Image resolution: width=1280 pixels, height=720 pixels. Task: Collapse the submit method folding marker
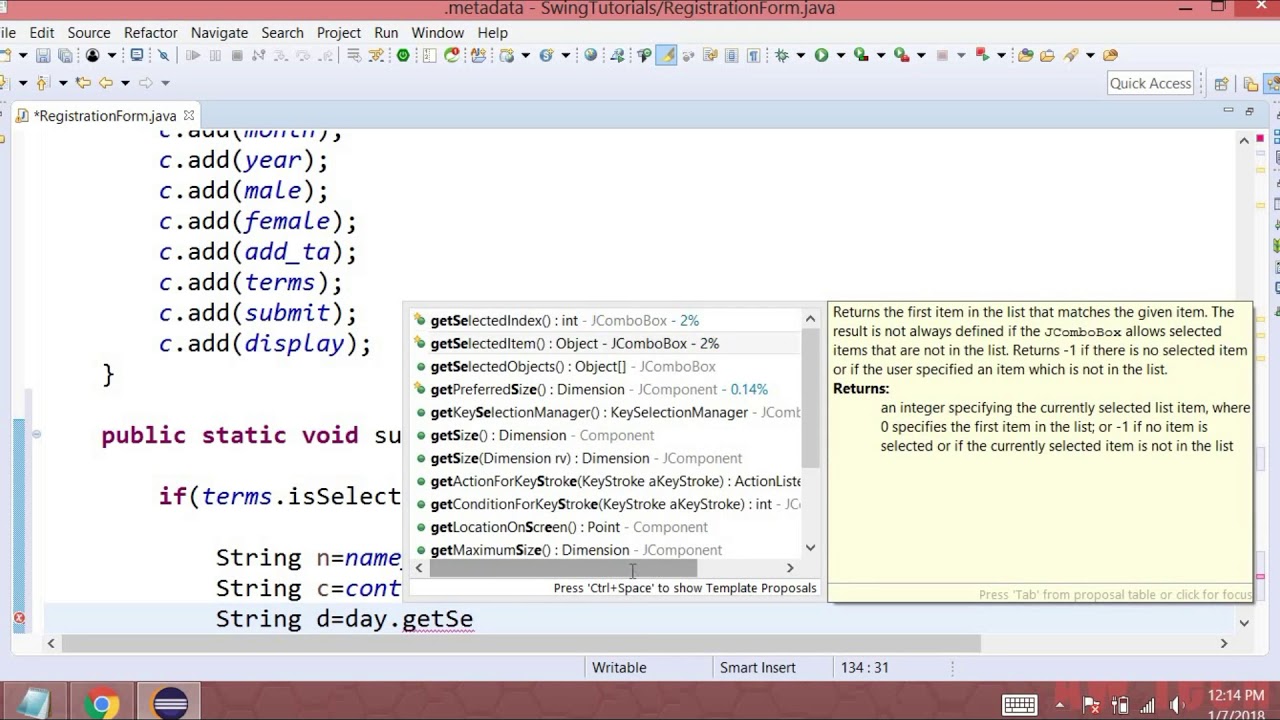[36, 434]
